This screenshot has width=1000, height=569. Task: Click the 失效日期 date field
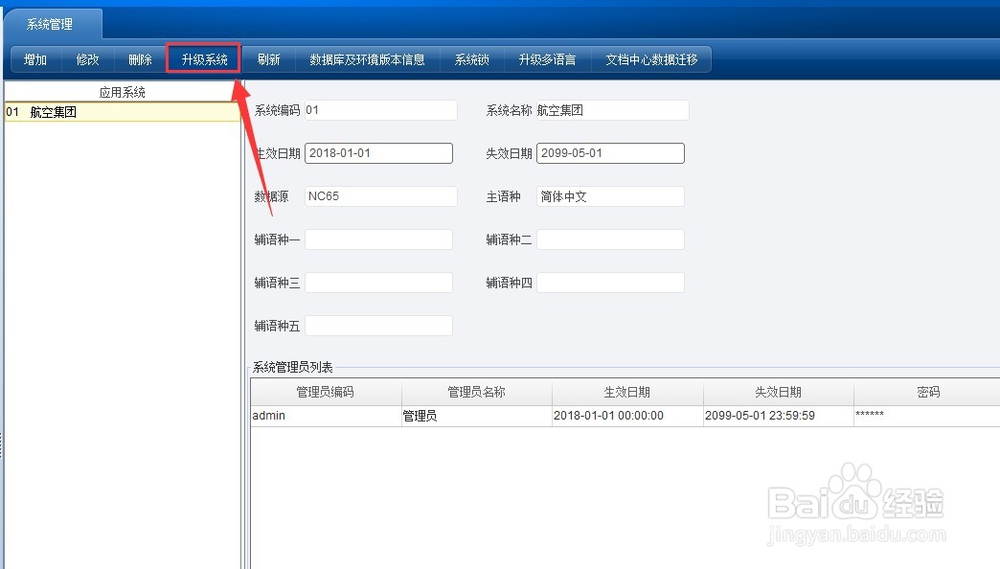[x=610, y=153]
